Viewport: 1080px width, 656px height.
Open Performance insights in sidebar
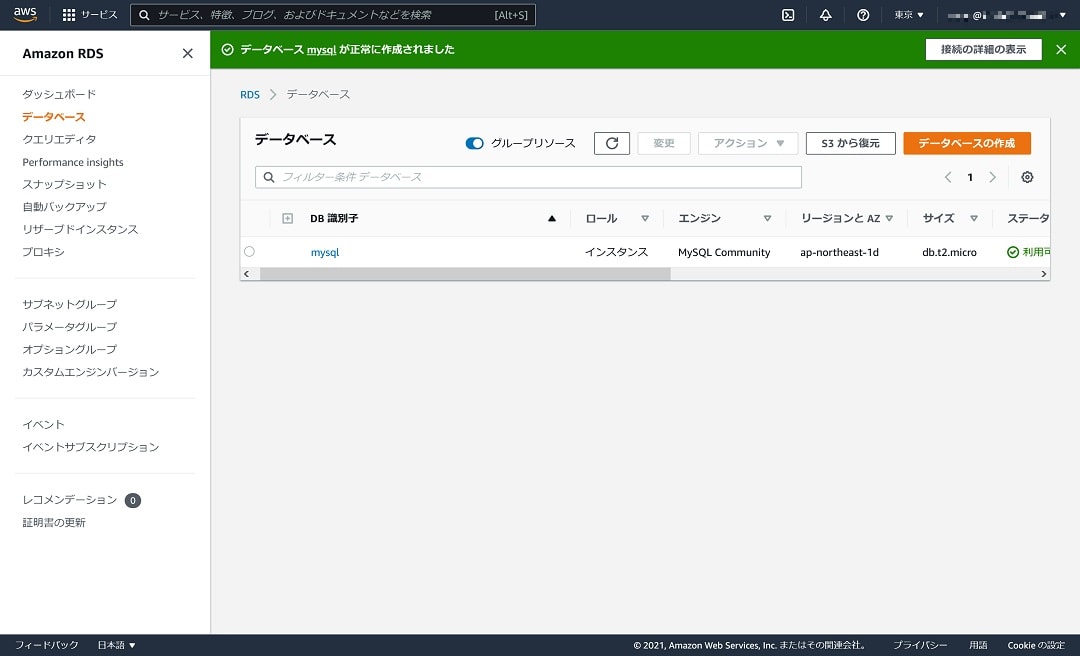pyautogui.click(x=73, y=162)
